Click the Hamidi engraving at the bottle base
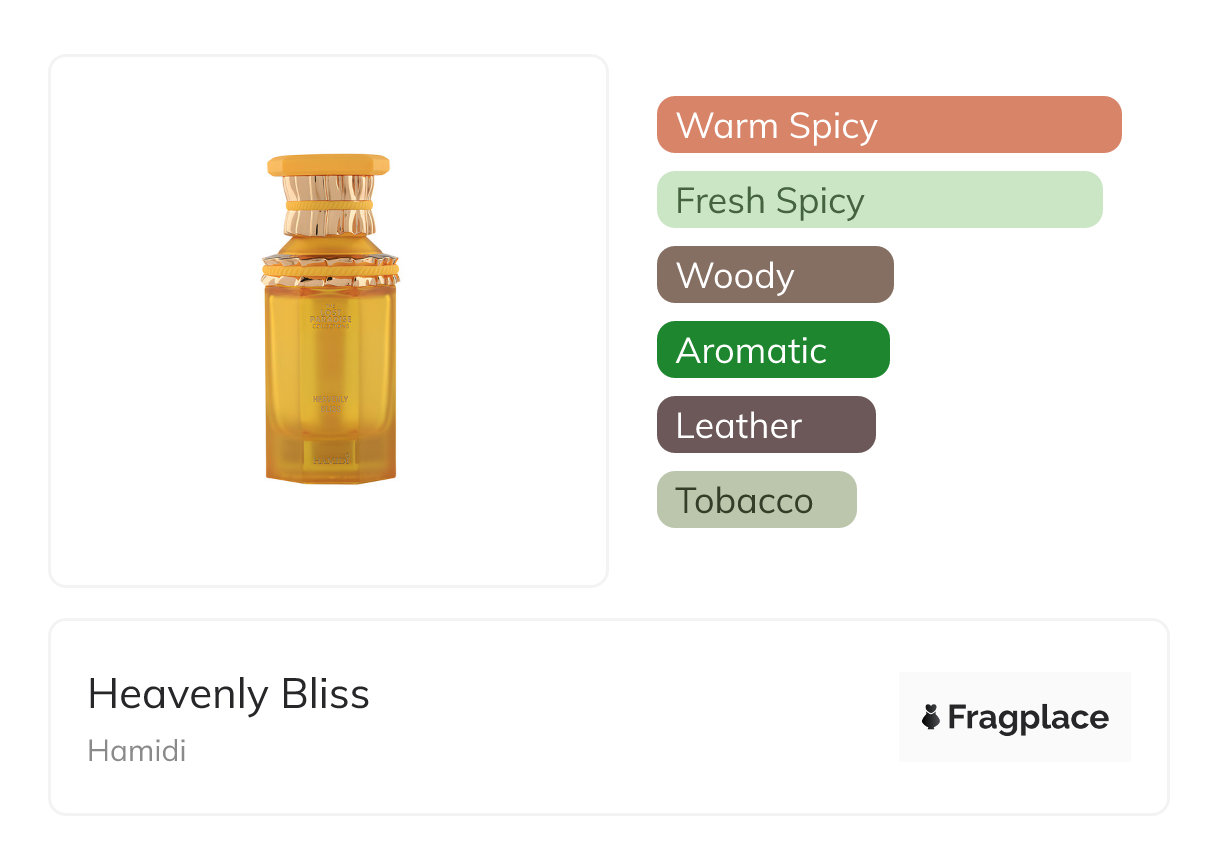 (x=331, y=458)
